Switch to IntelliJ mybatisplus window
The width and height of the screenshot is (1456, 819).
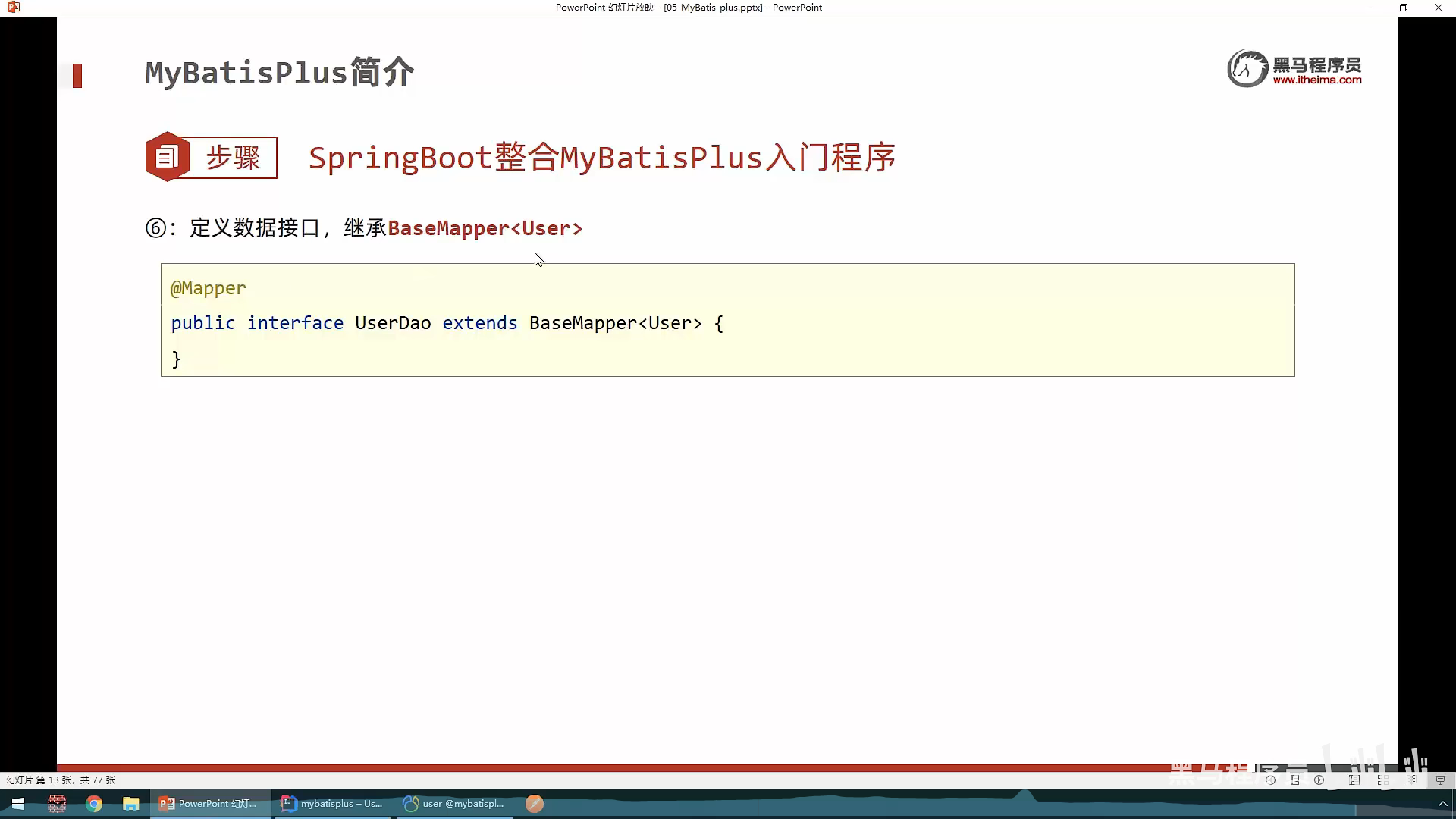(x=332, y=804)
